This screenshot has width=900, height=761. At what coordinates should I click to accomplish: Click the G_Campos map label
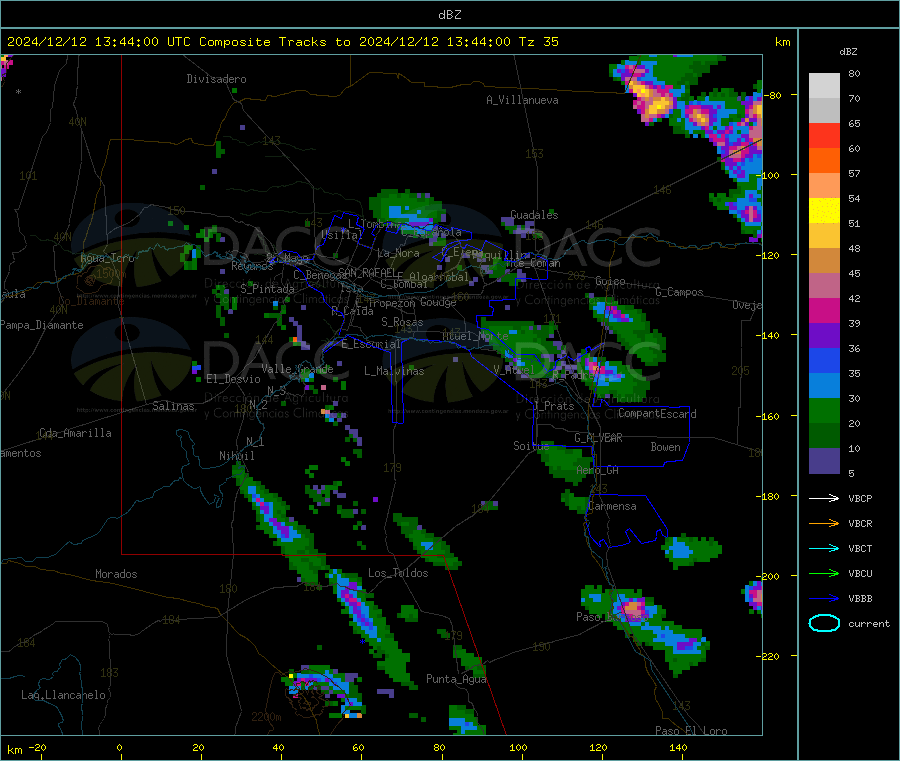[679, 292]
